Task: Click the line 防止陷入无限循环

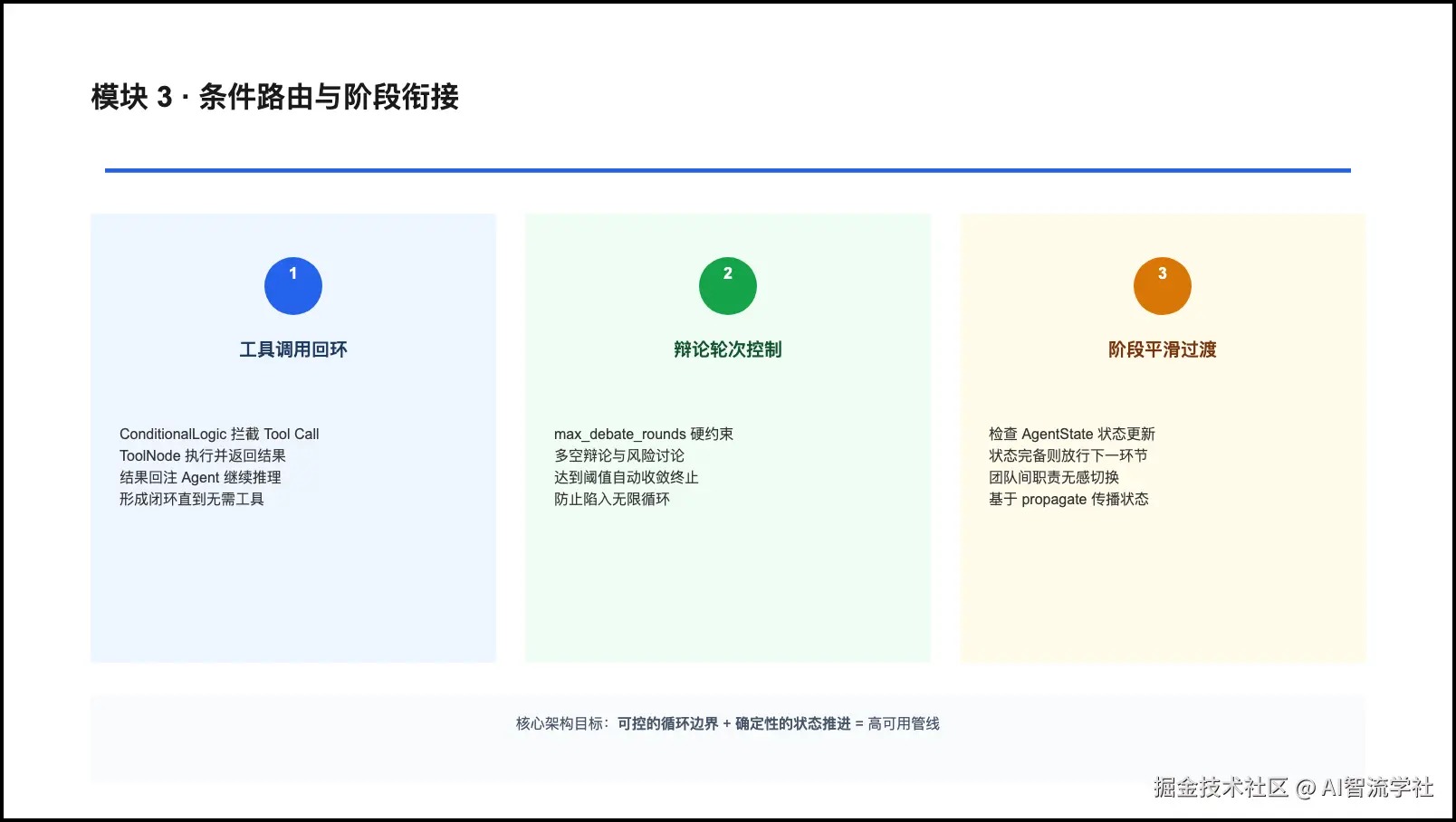Action: click(x=612, y=500)
